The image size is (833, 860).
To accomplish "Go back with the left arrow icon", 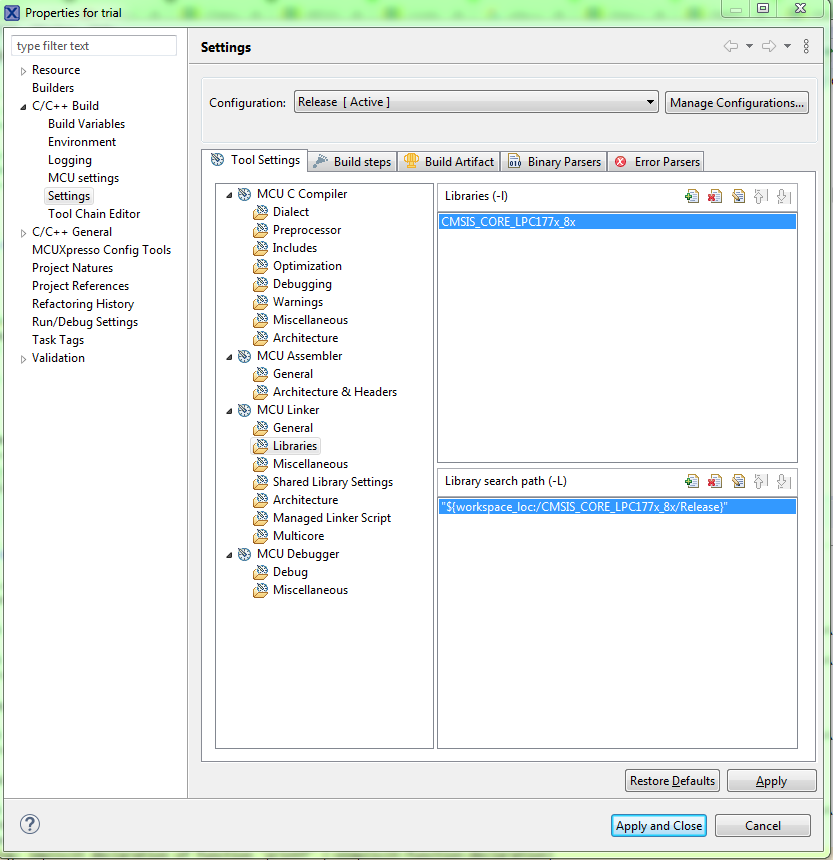I will click(731, 46).
